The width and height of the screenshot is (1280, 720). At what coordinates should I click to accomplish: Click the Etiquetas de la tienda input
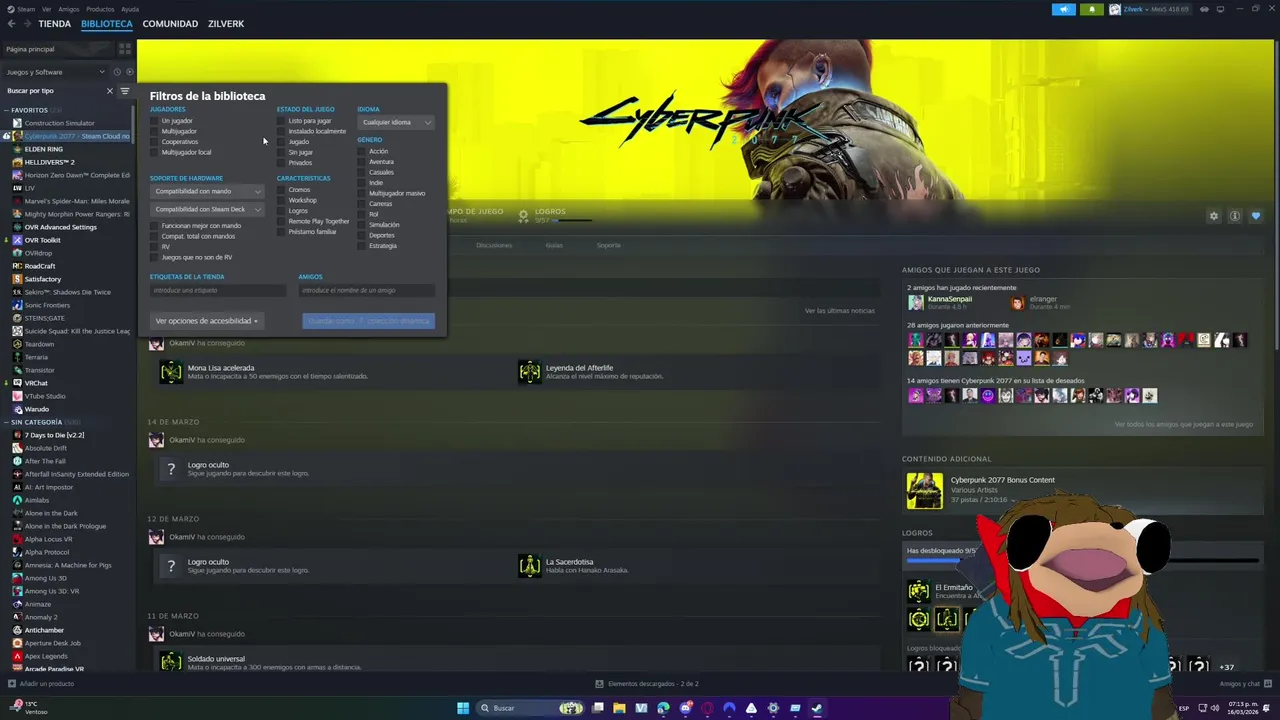218,290
